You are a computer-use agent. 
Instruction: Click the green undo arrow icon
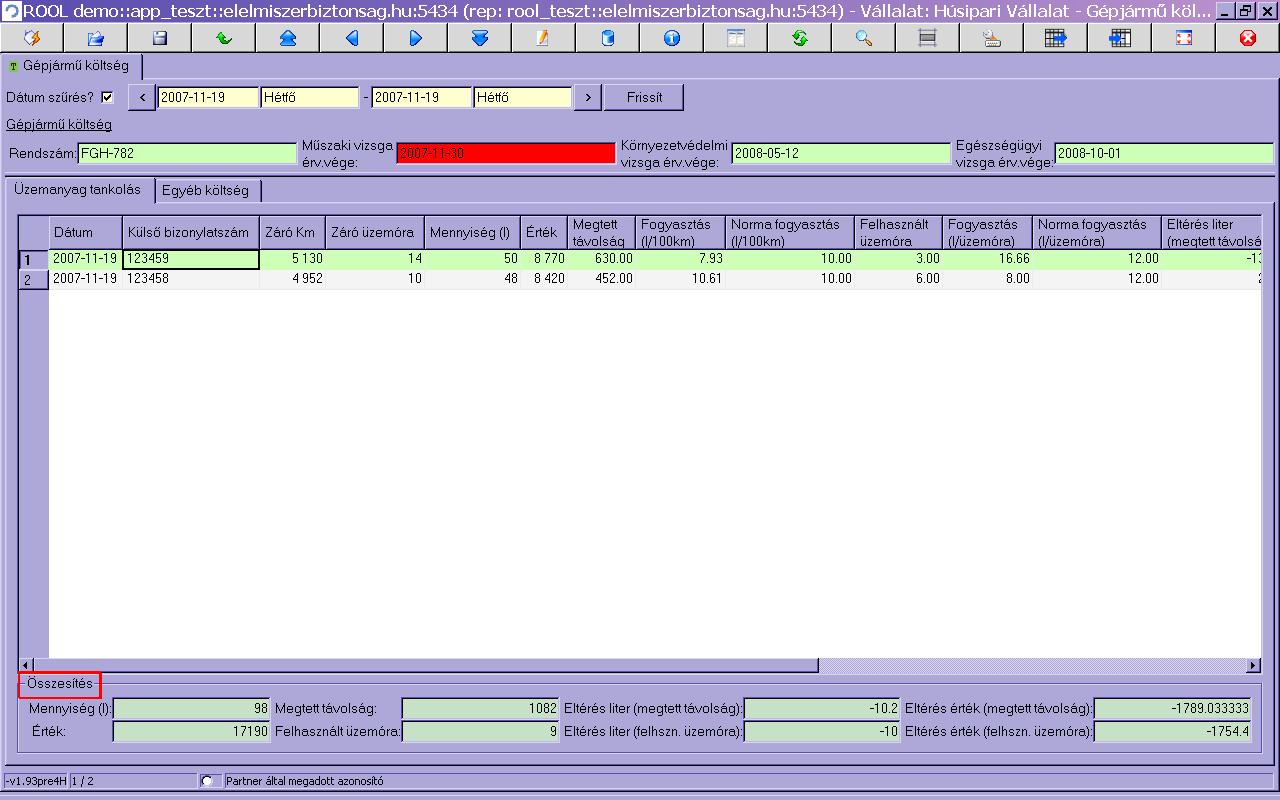tap(224, 38)
